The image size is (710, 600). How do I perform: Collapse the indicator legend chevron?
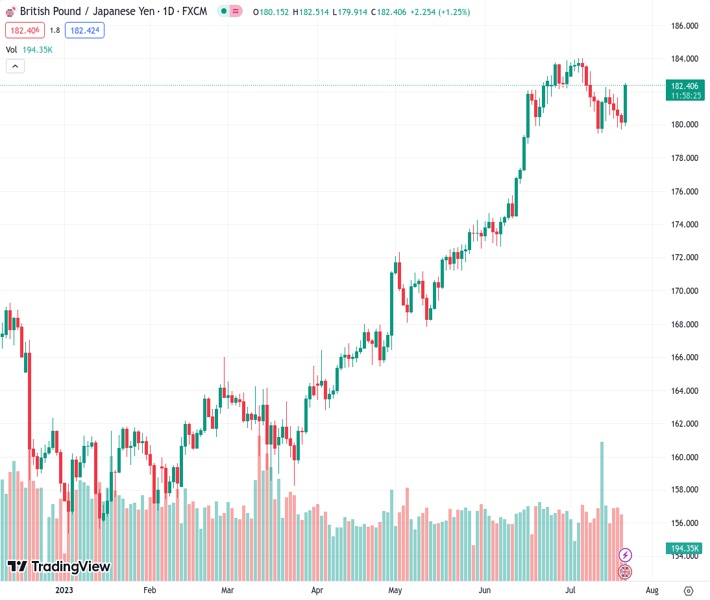click(15, 66)
